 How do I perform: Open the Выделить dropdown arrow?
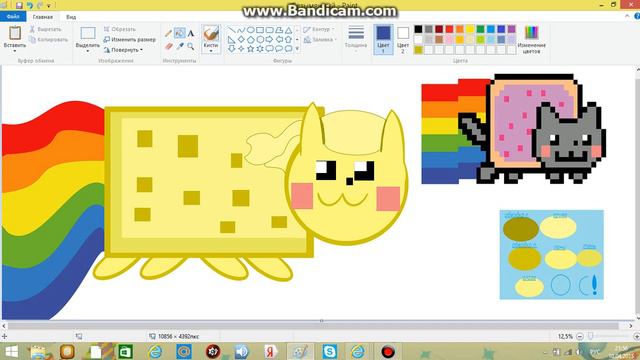pyautogui.click(x=88, y=51)
